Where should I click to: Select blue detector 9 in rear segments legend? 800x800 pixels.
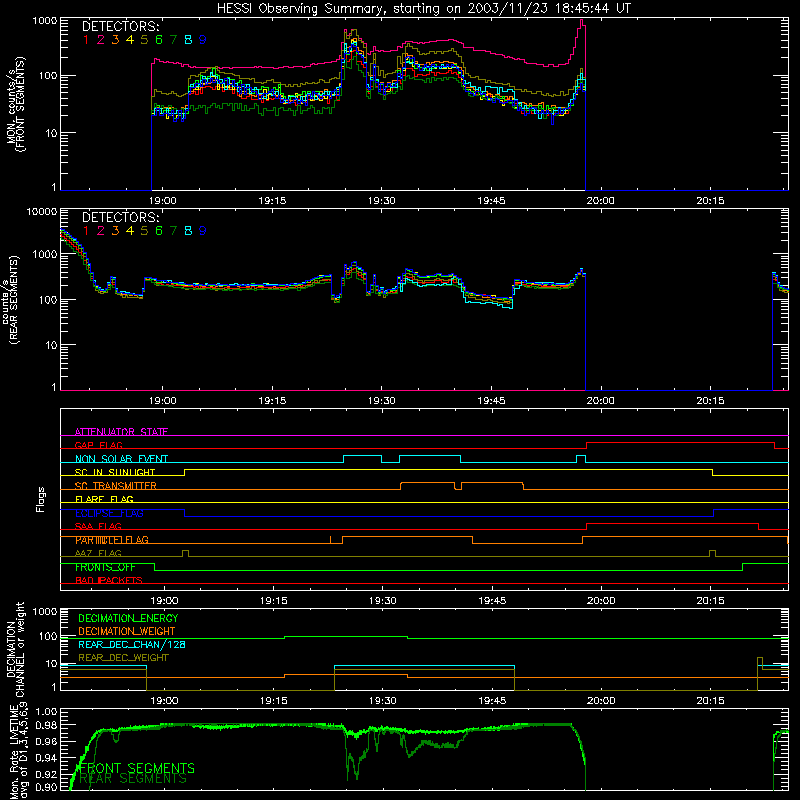pyautogui.click(x=203, y=231)
